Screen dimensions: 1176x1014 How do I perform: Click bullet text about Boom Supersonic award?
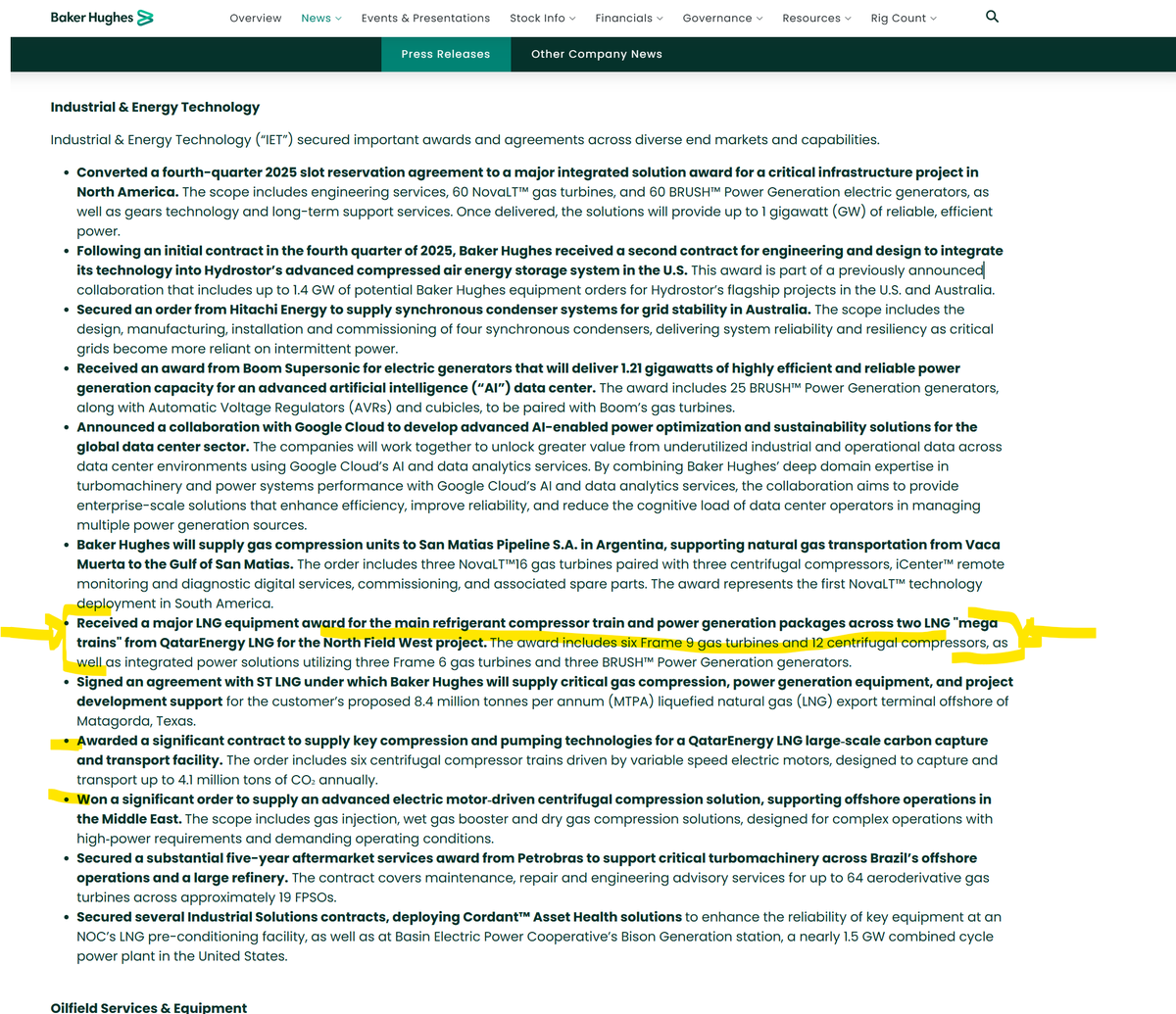pyautogui.click(x=540, y=388)
